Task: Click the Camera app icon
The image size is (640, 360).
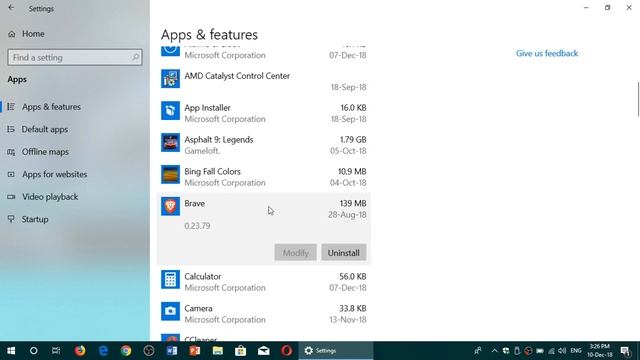Action: 170,311
